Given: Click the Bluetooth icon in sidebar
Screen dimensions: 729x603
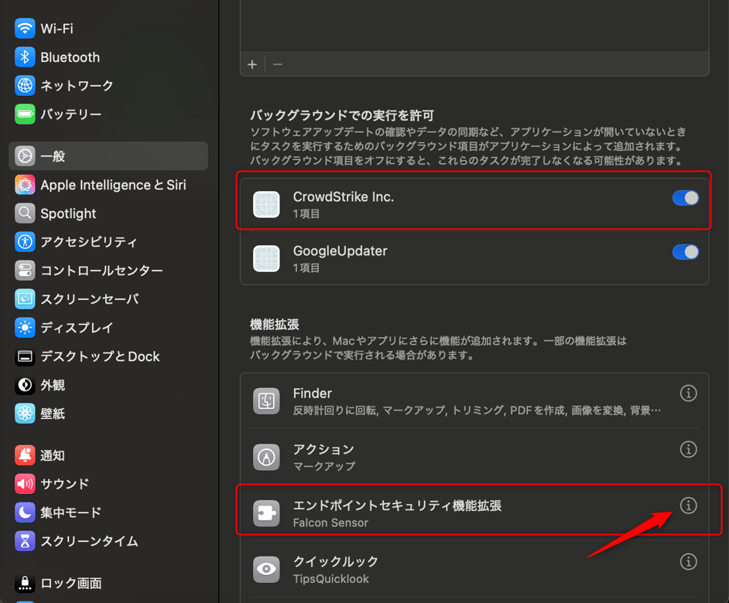Looking at the screenshot, I should [x=25, y=57].
